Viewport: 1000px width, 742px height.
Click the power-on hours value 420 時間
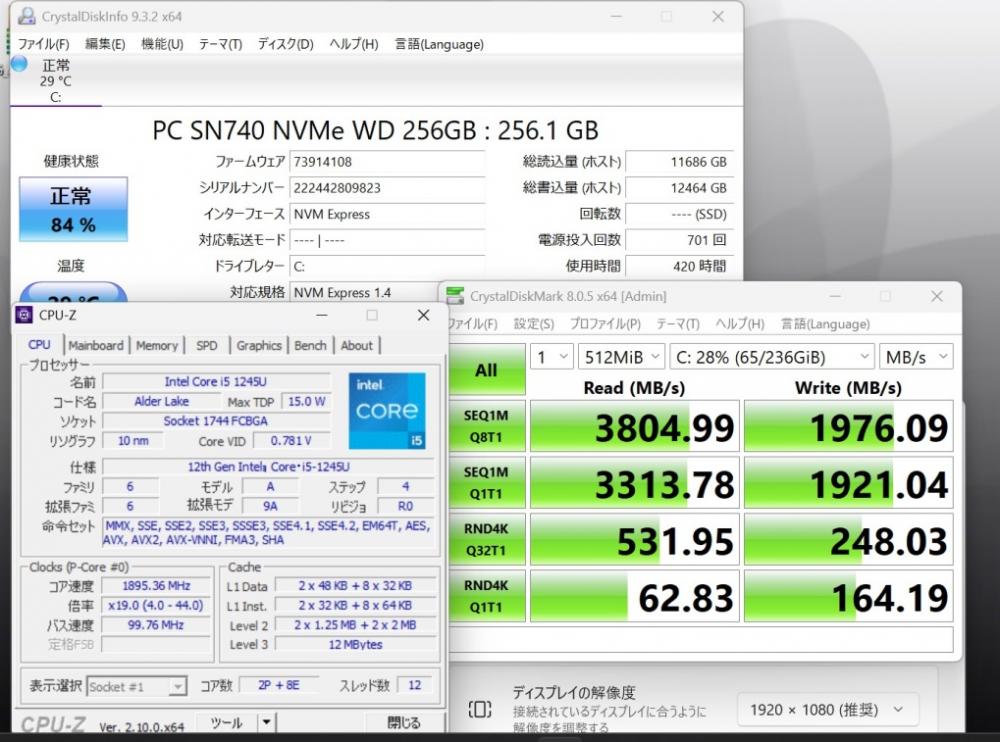tap(679, 266)
